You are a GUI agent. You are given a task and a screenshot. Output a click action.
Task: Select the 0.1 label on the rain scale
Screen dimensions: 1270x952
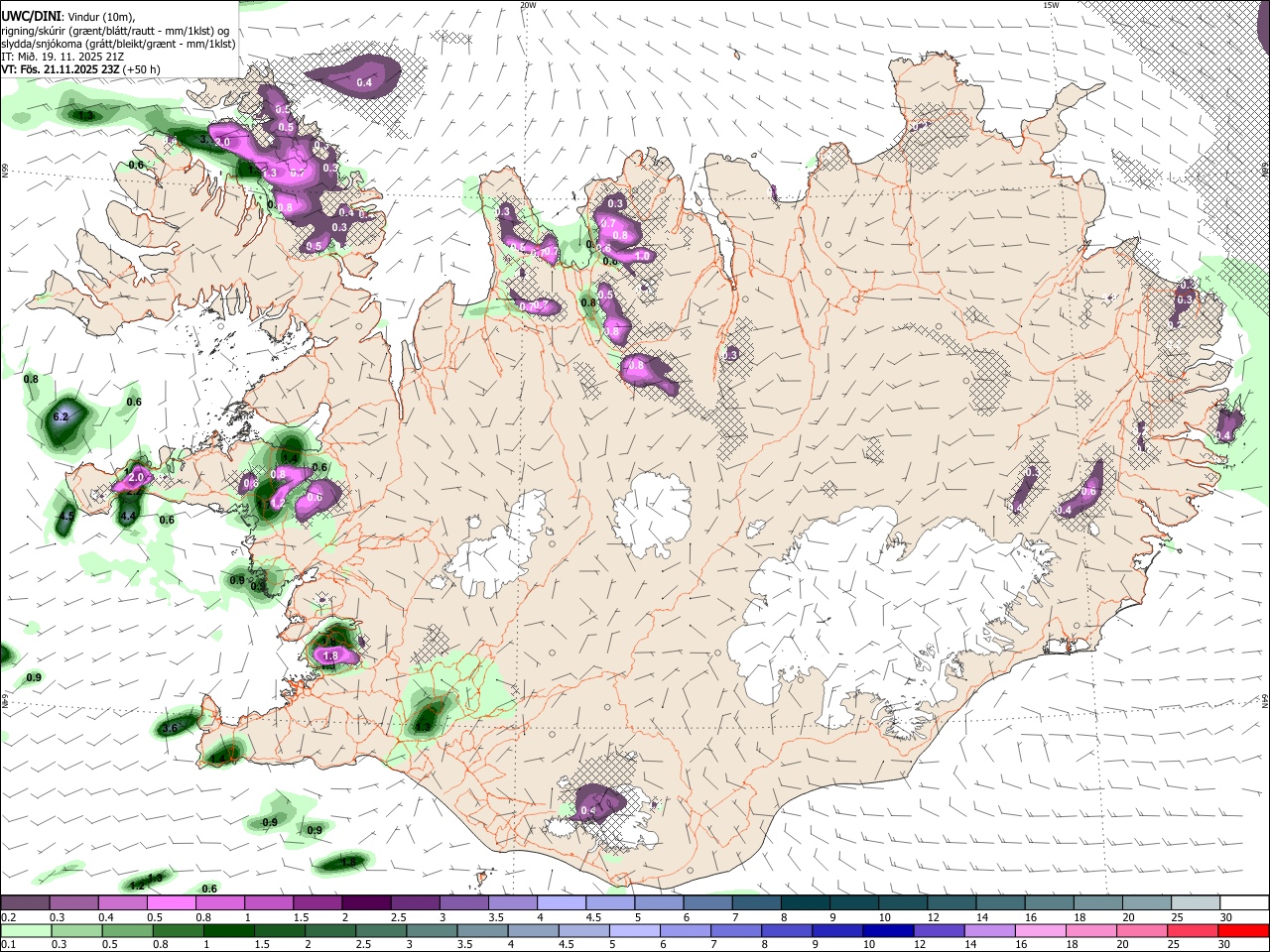(8, 946)
